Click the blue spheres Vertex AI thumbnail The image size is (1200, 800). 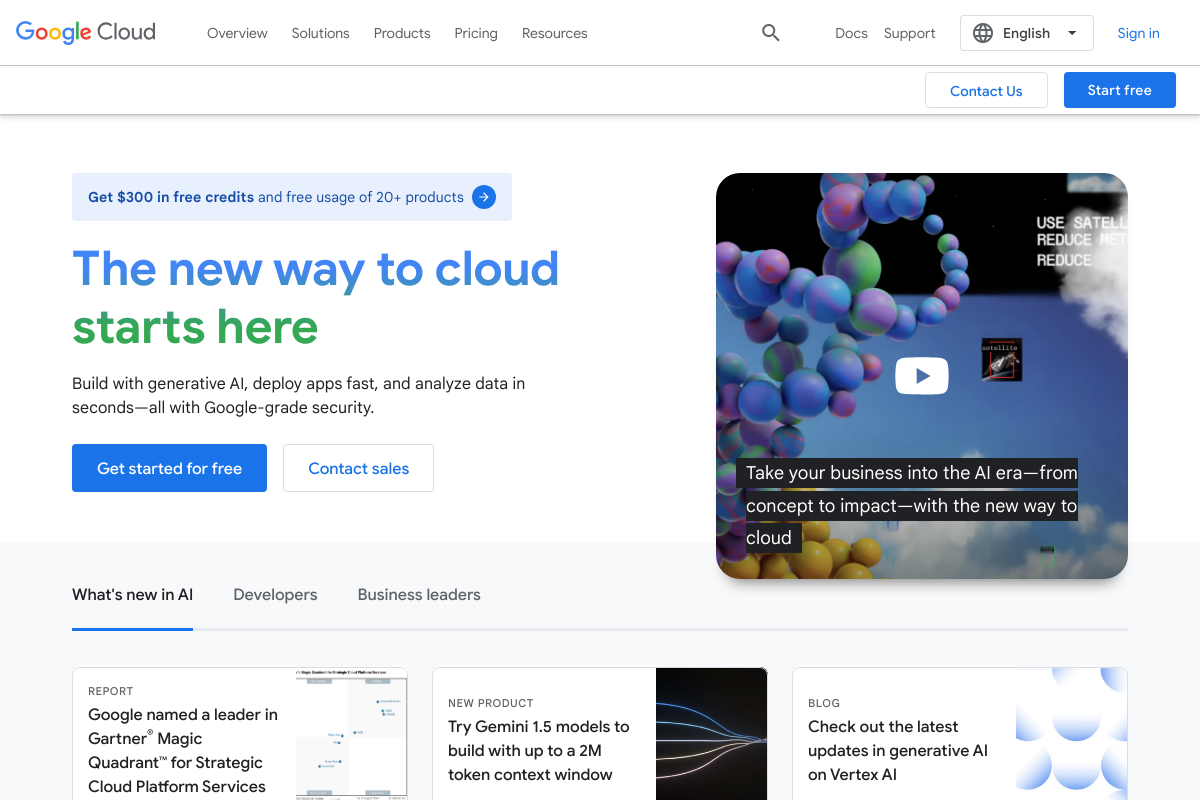1072,734
